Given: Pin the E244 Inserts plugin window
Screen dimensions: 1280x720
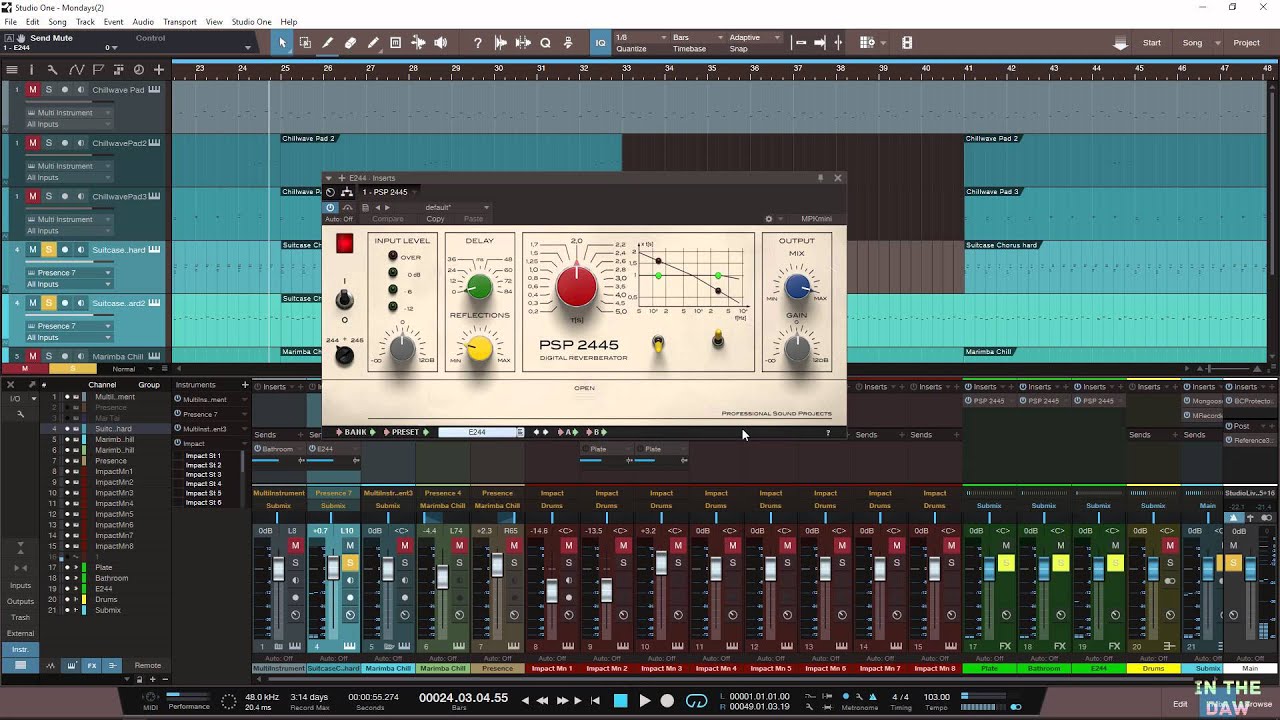Looking at the screenshot, I should tap(820, 178).
